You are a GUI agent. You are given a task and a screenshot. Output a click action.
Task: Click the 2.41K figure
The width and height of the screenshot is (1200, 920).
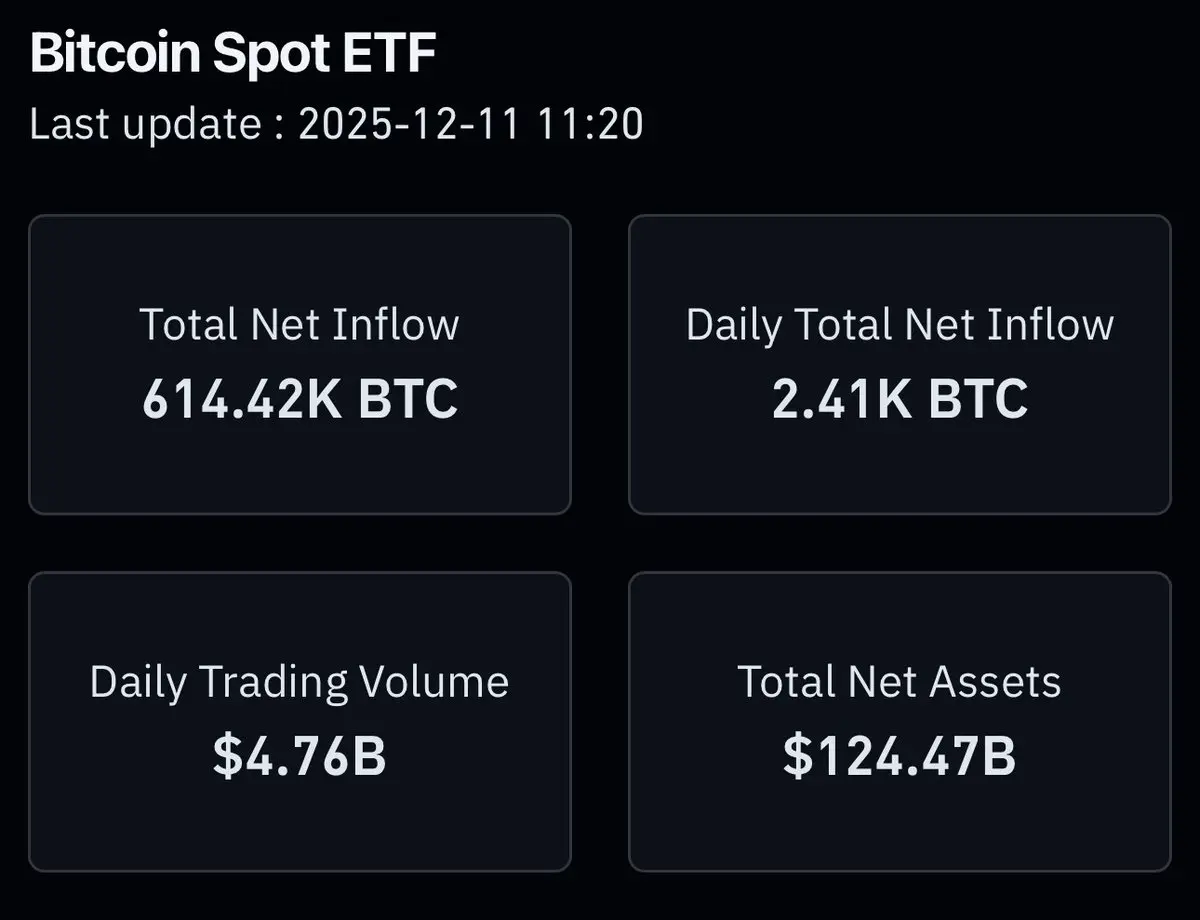click(x=842, y=399)
